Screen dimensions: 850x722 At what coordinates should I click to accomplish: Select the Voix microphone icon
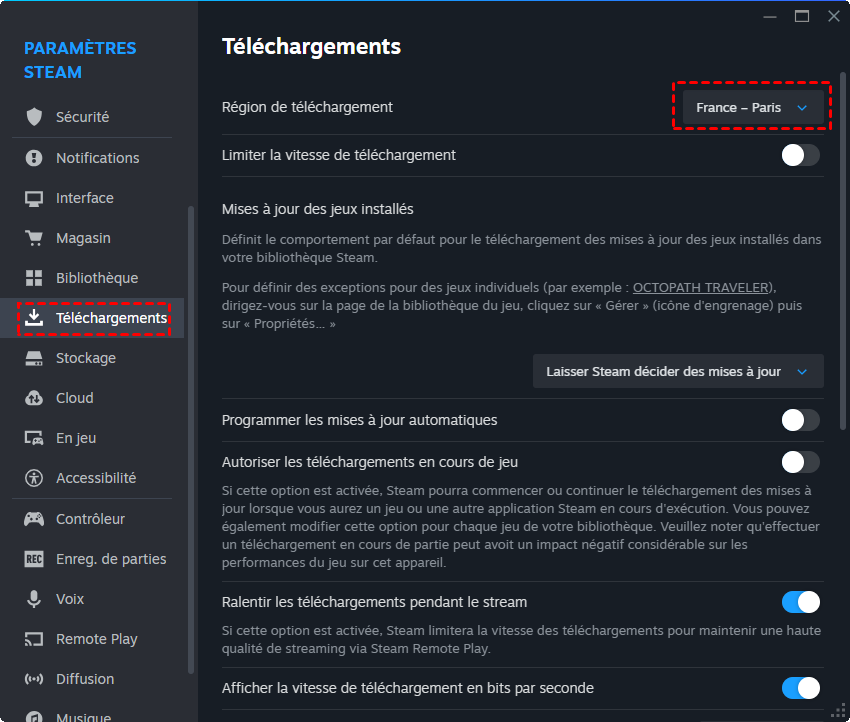[35, 599]
